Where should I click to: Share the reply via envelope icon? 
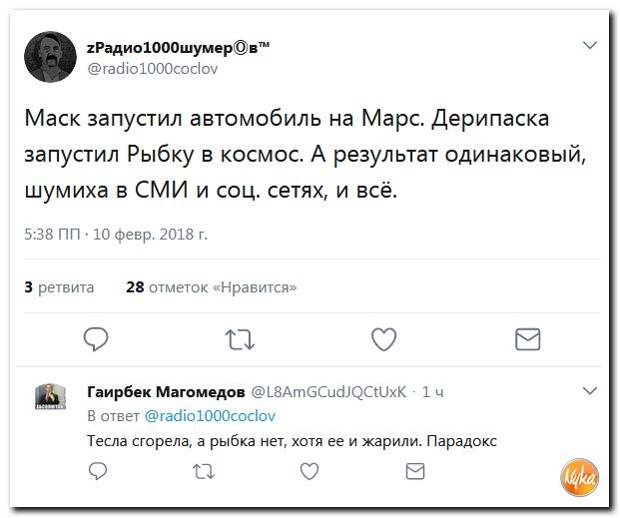[x=415, y=471]
